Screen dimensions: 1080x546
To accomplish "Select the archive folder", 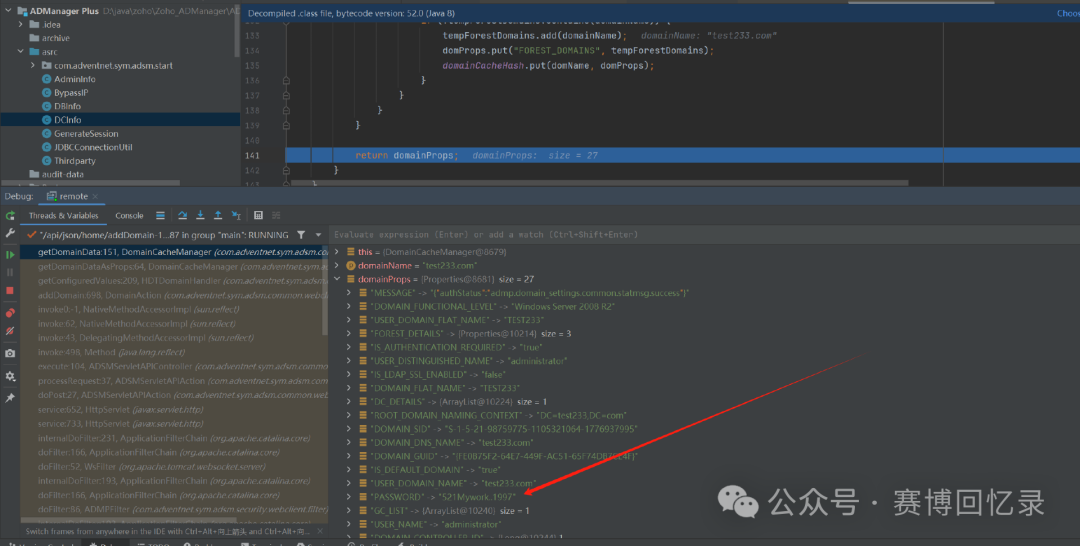I will [x=55, y=38].
